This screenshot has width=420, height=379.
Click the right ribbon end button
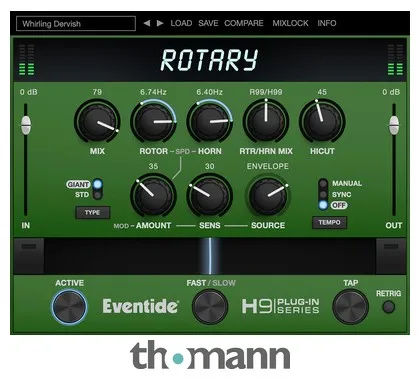point(391,256)
